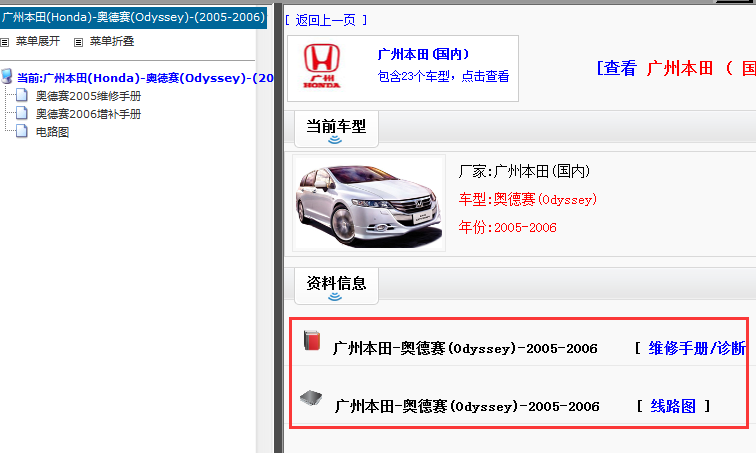Click the title bar 广州本田(Honda)-奥德赛(Odyssey)
The height and width of the screenshot is (453, 756).
click(x=134, y=17)
